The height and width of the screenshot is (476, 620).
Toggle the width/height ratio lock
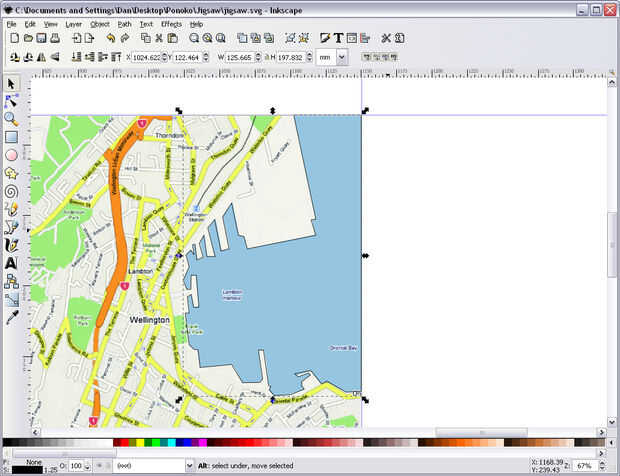267,57
